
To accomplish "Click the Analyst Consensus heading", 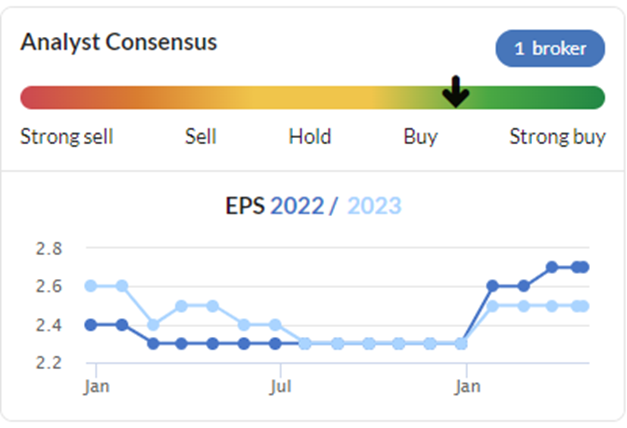I will (x=119, y=42).
